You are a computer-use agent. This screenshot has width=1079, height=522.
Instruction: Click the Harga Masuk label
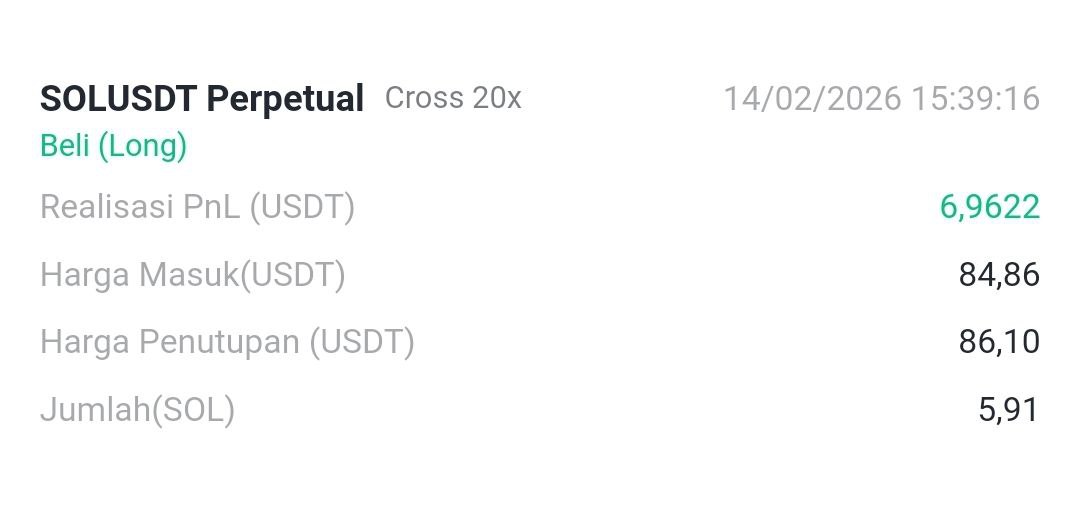point(139,274)
